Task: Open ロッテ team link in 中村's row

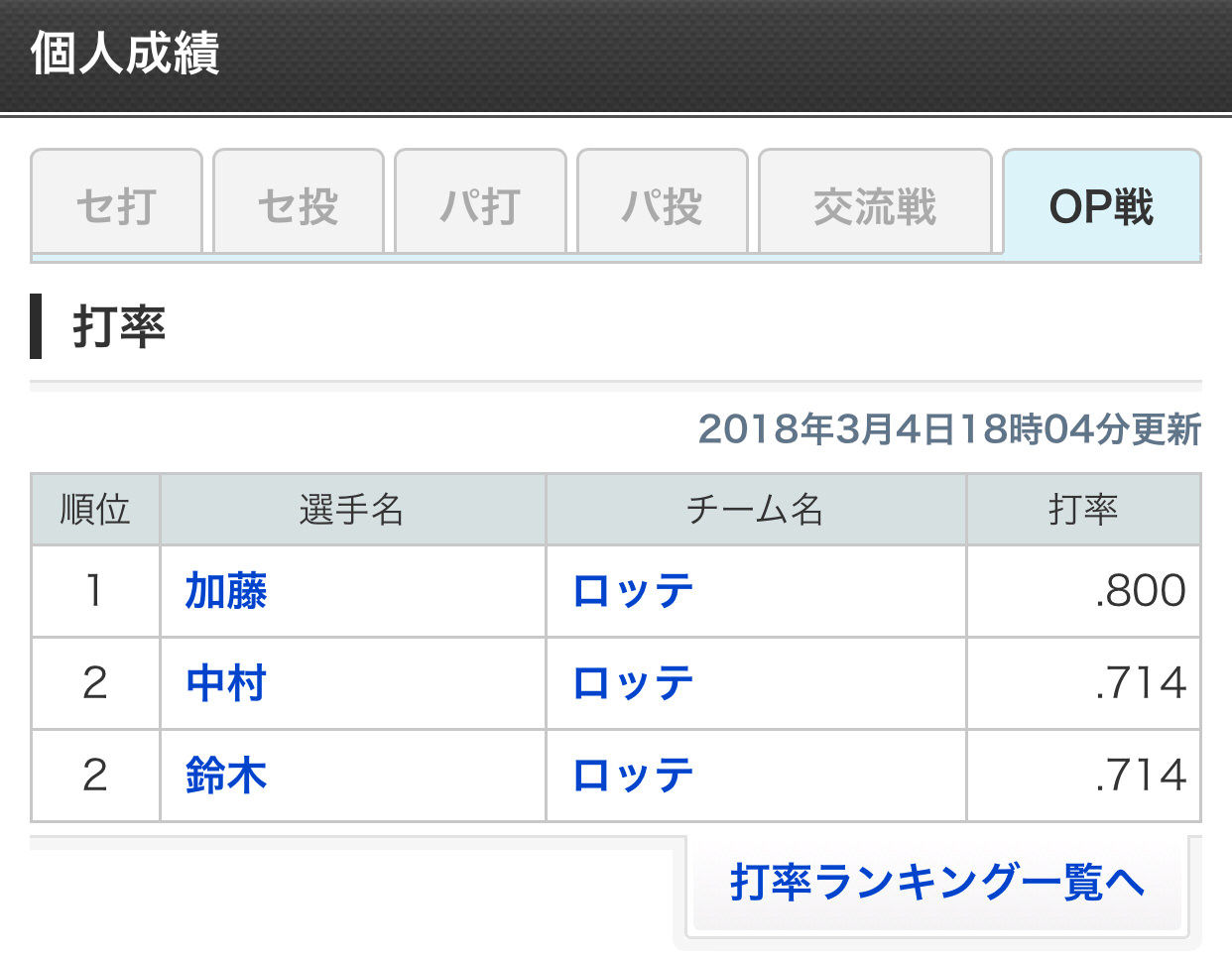Action: [x=633, y=683]
